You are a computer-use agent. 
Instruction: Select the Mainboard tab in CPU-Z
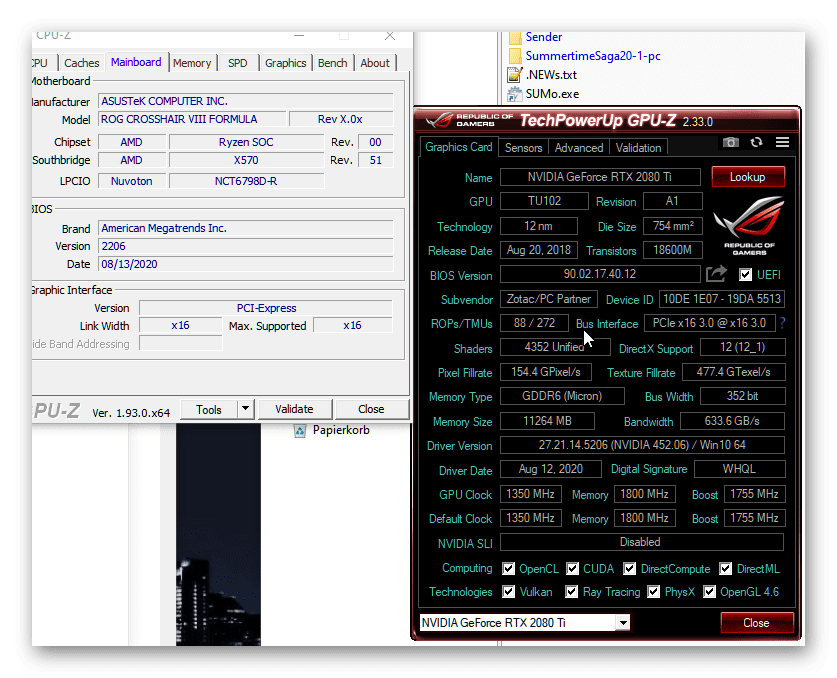(x=136, y=62)
